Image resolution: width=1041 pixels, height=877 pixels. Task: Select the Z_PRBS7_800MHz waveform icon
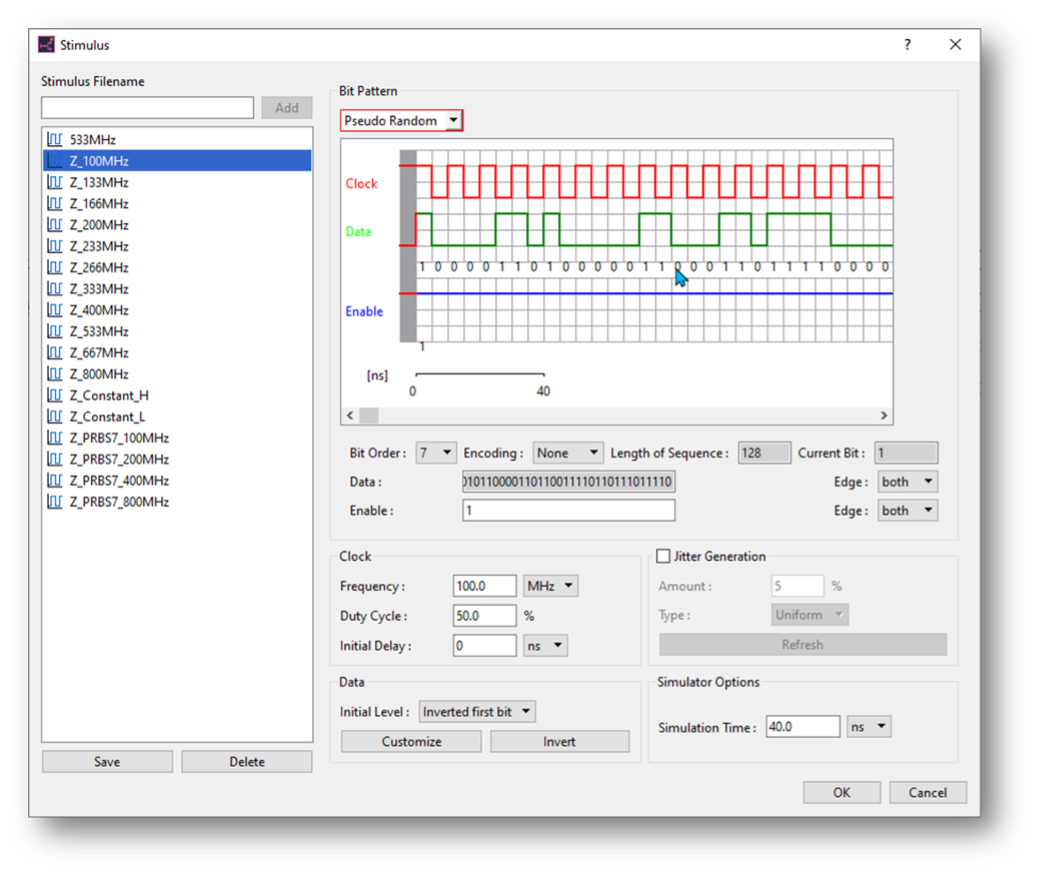[55, 501]
